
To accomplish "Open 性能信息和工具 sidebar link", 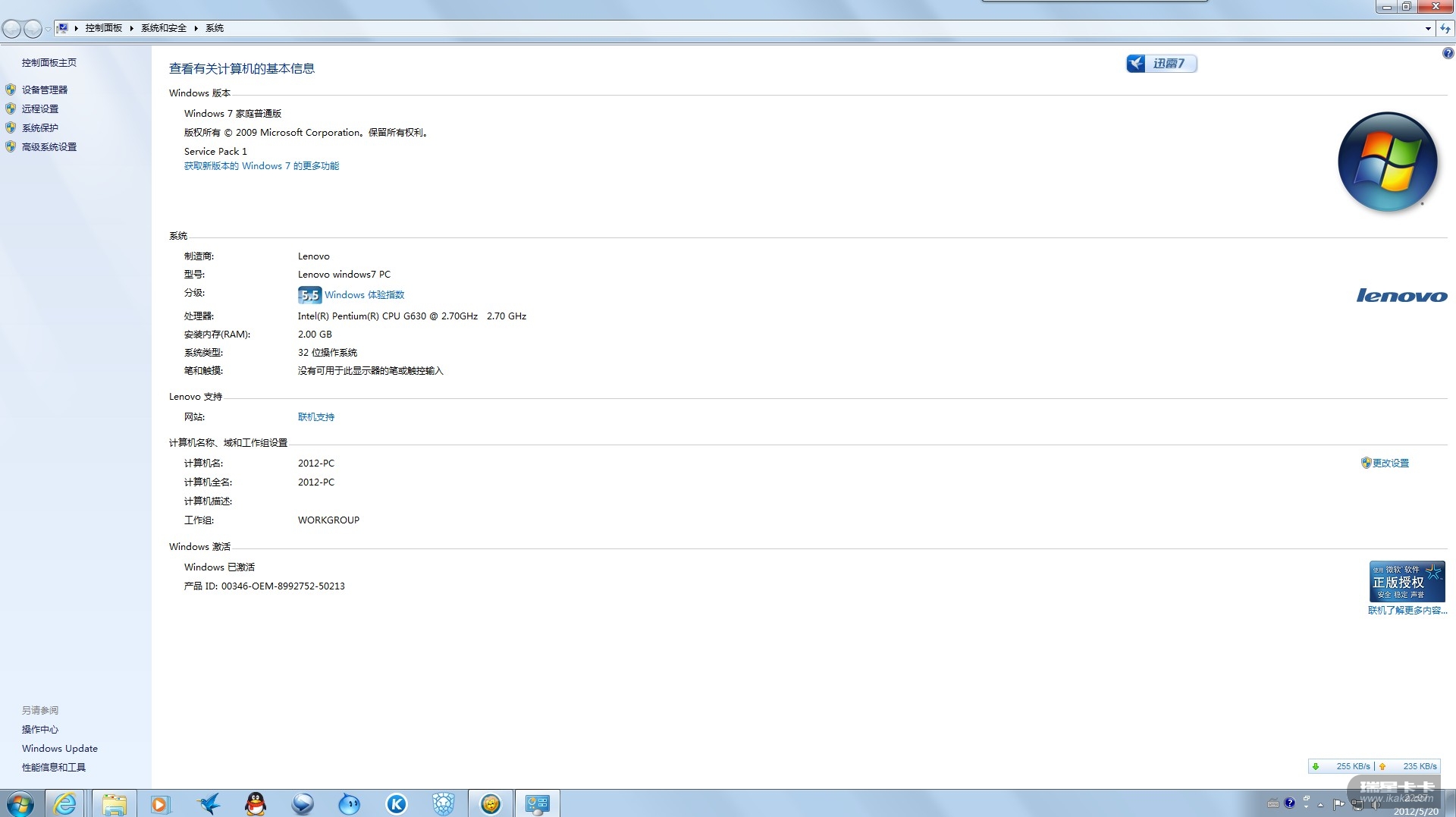I will 54,768.
